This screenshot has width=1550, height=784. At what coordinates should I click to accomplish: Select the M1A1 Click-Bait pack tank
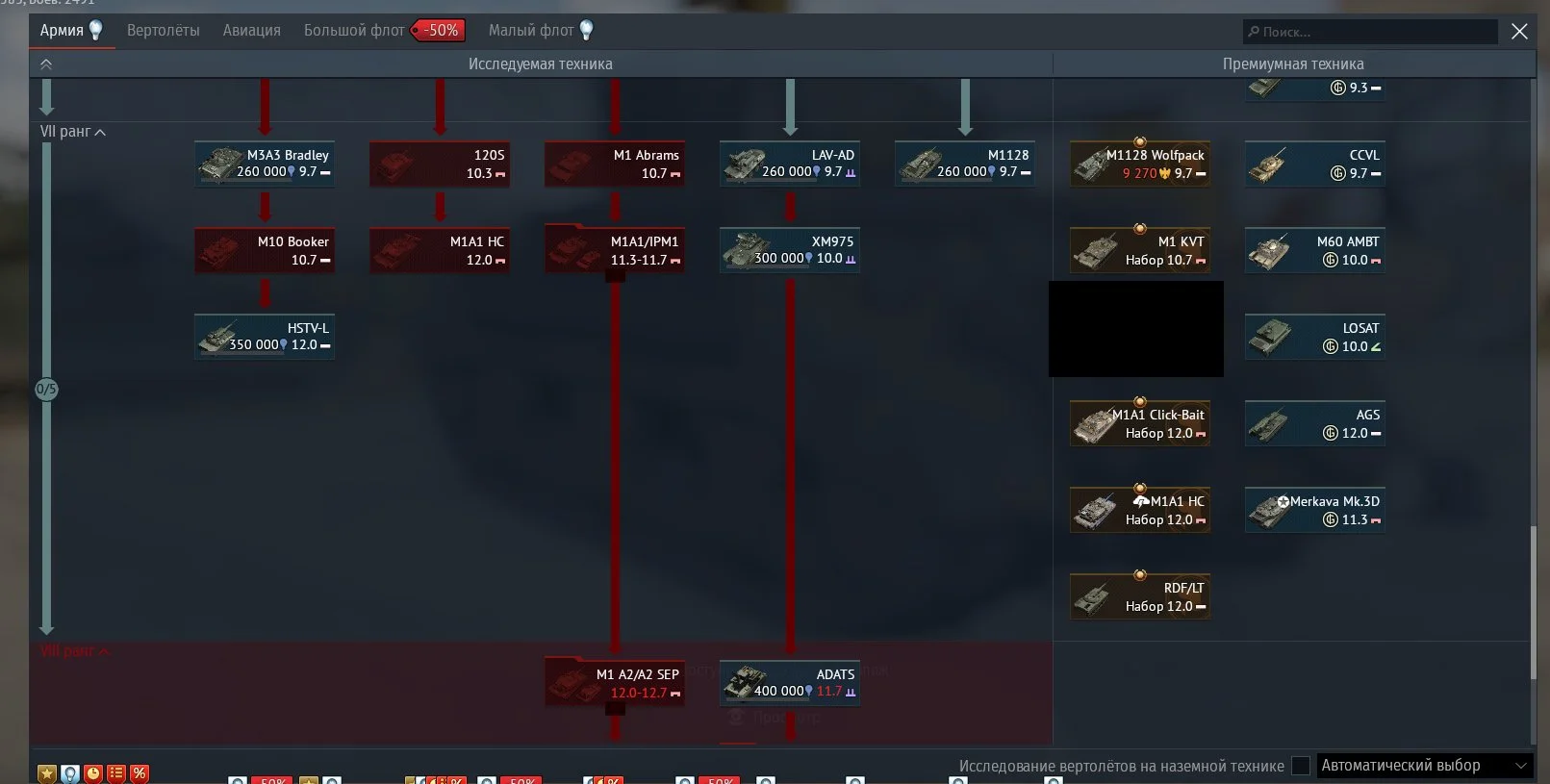tap(1140, 423)
